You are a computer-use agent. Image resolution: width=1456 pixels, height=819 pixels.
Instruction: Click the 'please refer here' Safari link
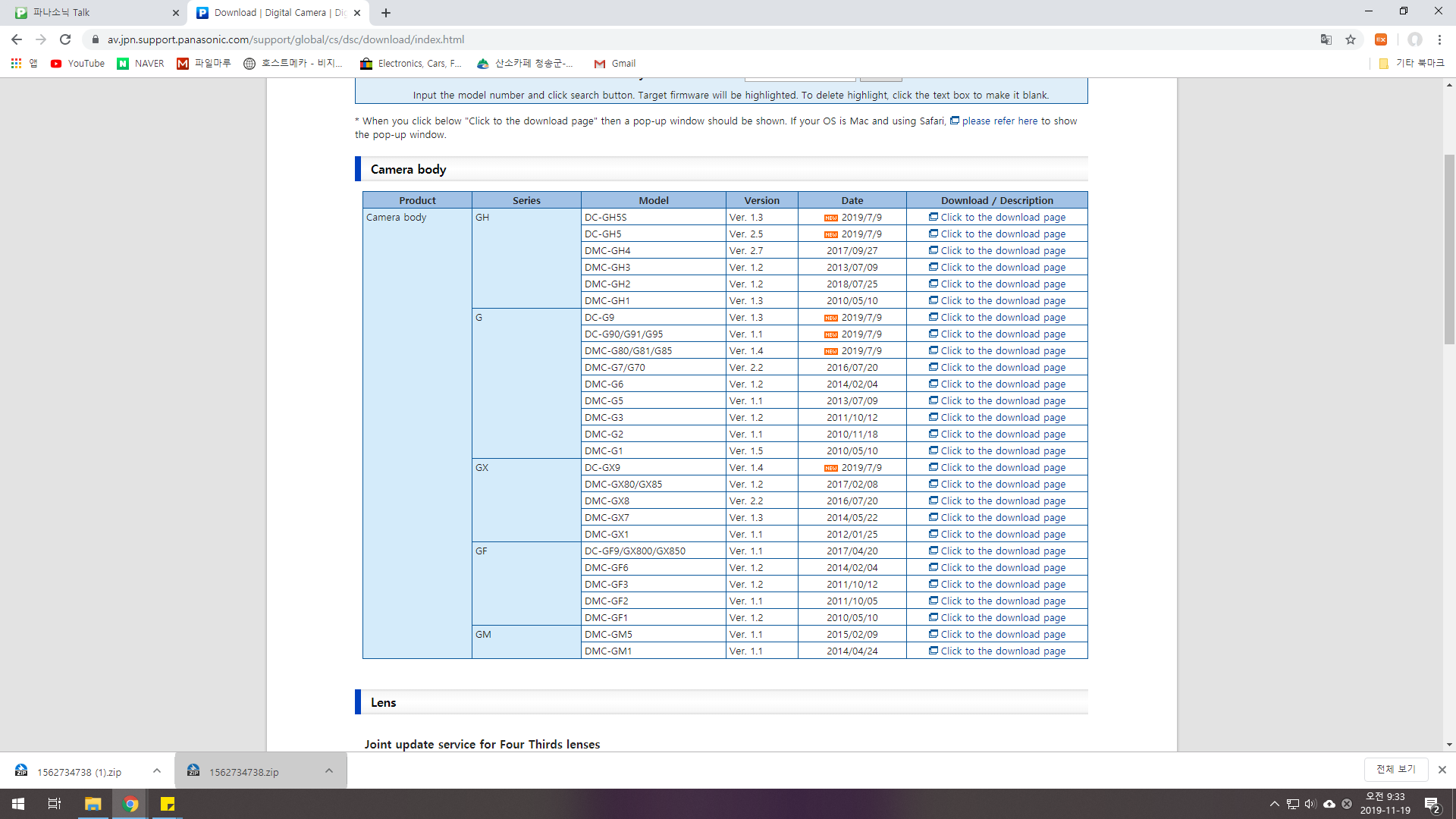coord(999,121)
